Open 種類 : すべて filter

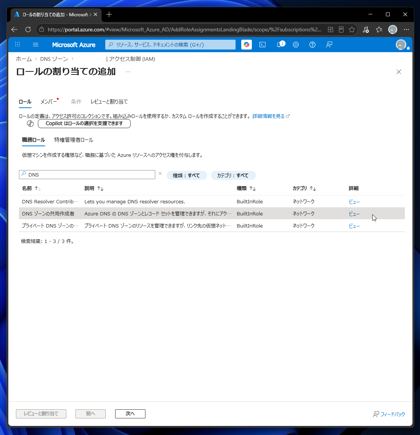187,175
